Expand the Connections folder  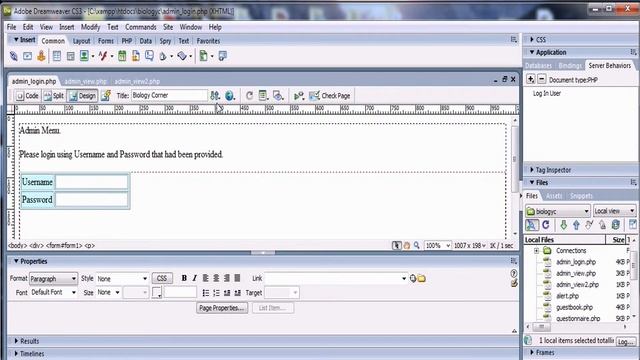(536, 251)
